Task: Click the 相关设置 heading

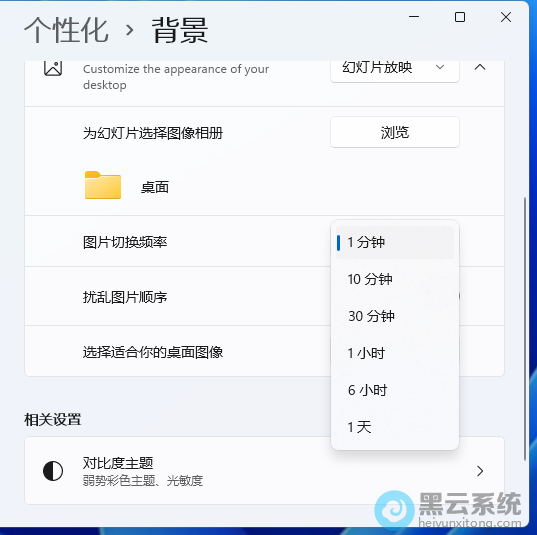Action: [x=53, y=420]
